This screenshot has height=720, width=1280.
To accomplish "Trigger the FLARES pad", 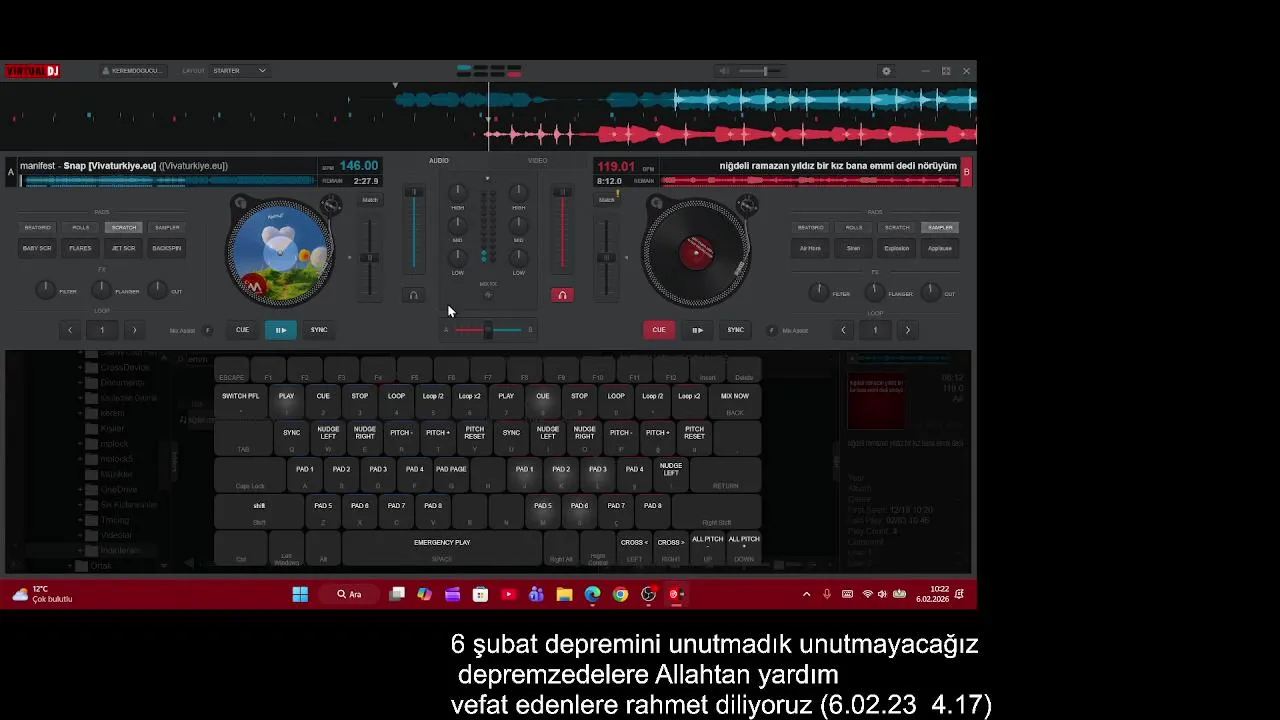I will click(x=80, y=248).
